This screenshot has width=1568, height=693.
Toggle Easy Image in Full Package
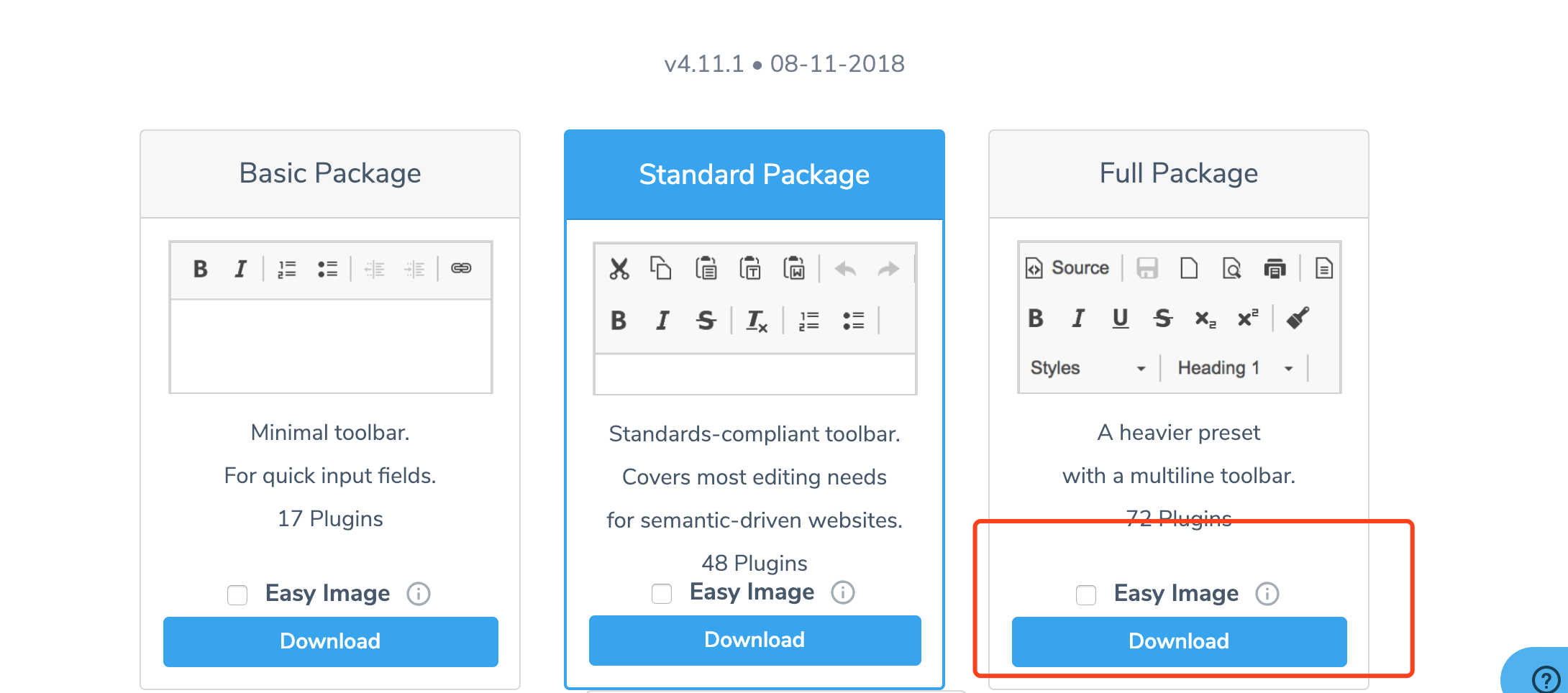(1085, 595)
